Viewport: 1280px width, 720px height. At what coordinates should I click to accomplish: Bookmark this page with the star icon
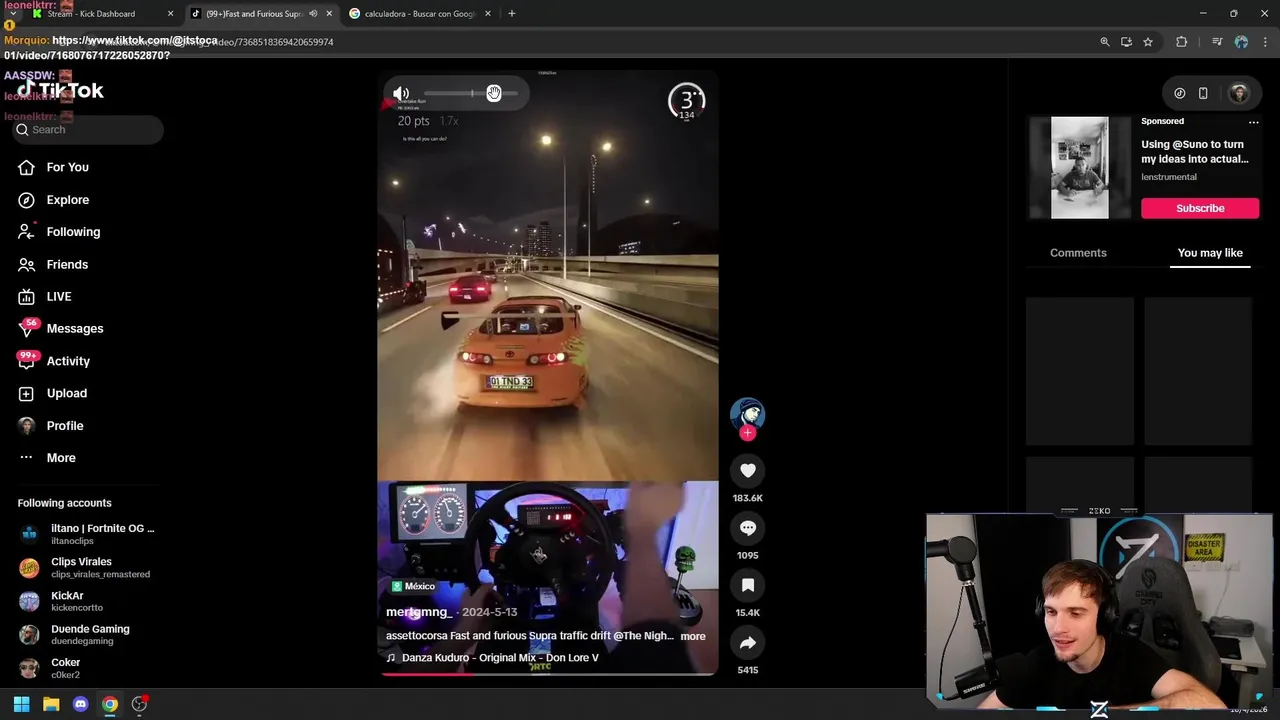[x=1148, y=42]
